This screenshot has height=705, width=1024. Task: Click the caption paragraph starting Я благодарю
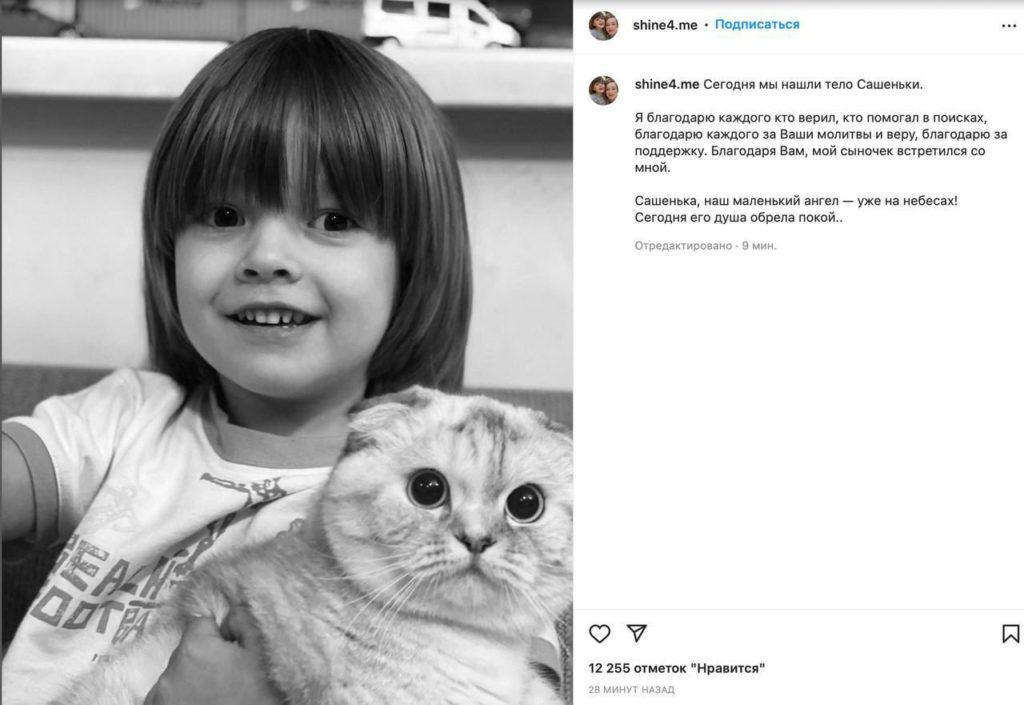(x=821, y=143)
